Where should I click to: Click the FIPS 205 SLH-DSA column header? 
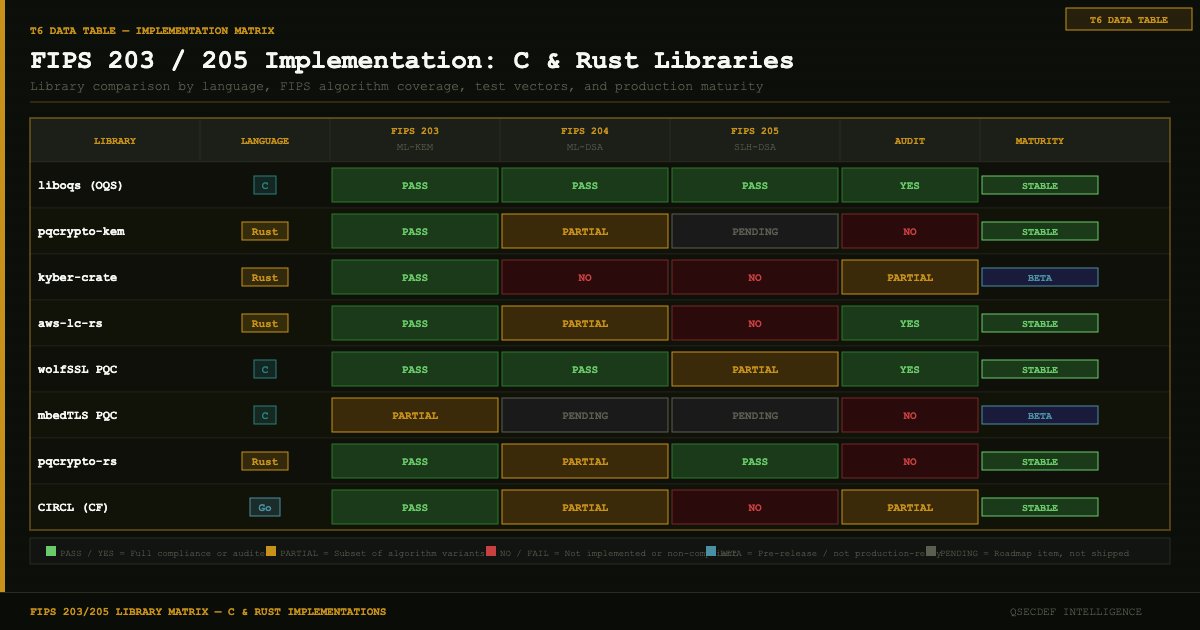(x=755, y=139)
